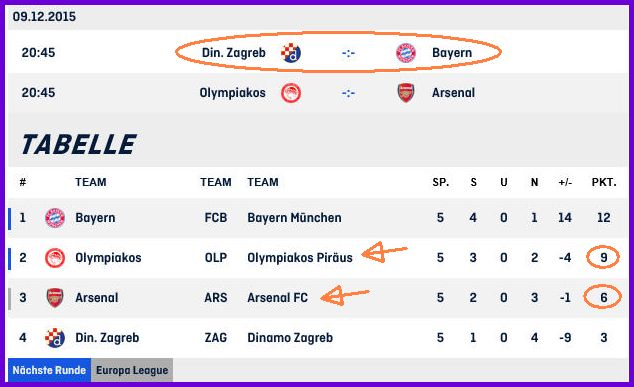Screen dimensions: 634x387
Task: Click the SP. column header
Action: tap(441, 182)
